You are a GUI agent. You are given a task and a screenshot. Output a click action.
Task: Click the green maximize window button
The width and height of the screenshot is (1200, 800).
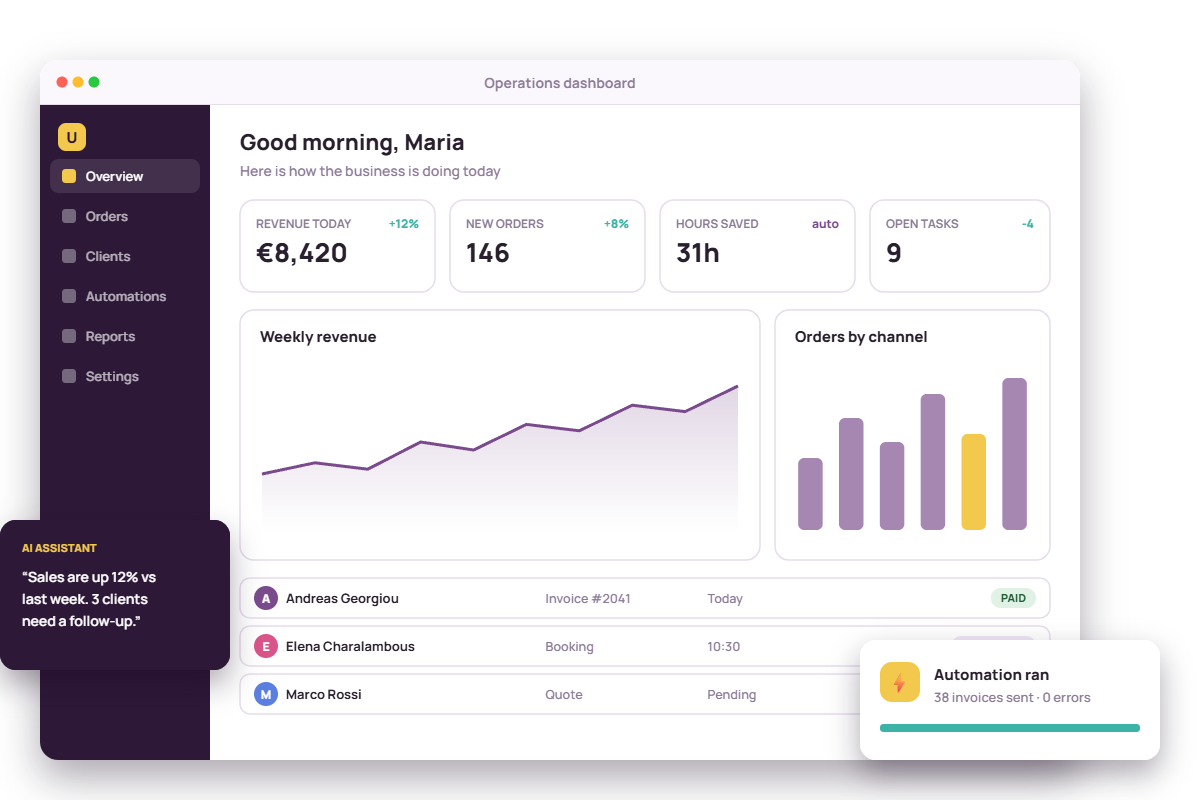(x=94, y=82)
